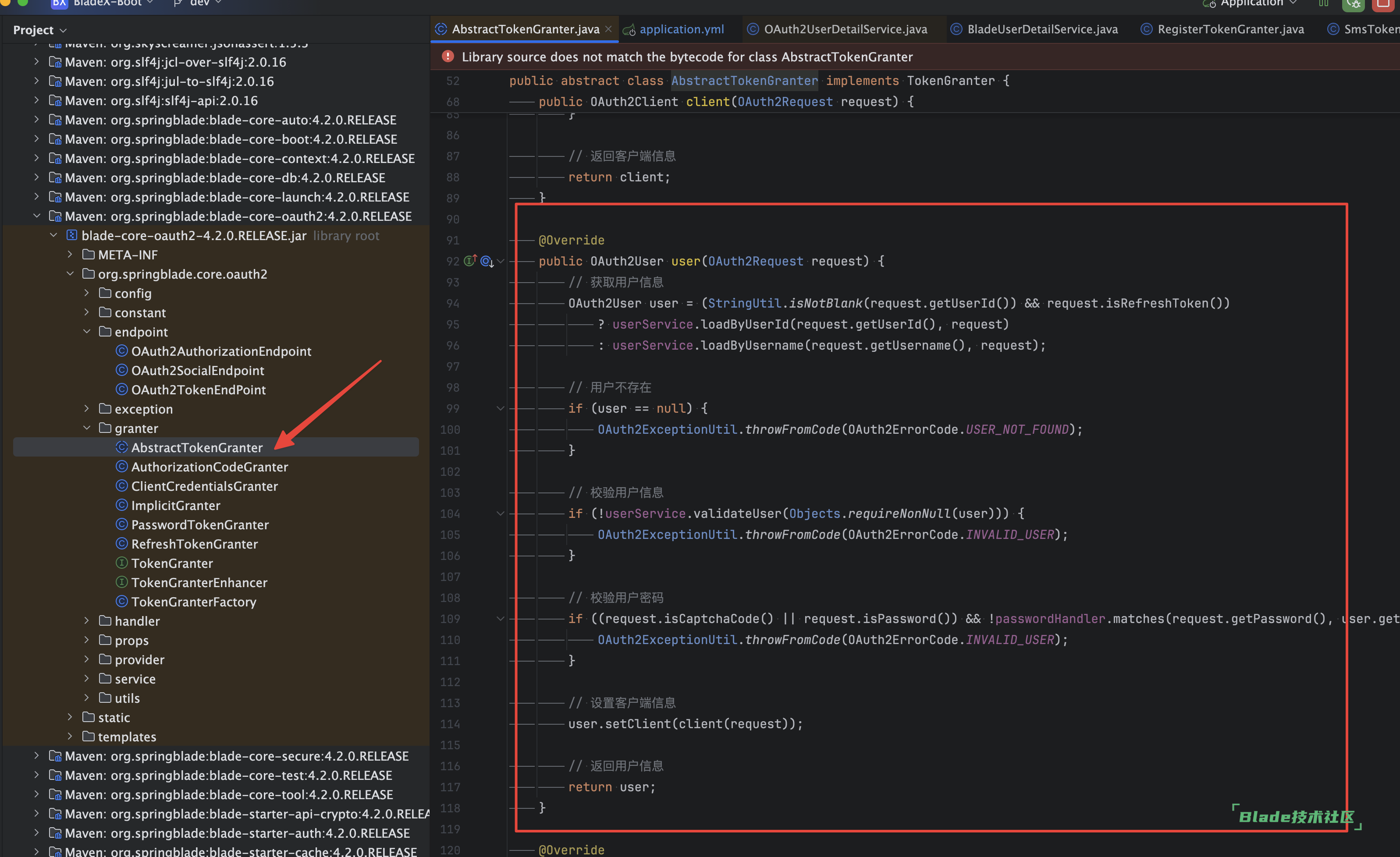The width and height of the screenshot is (1400, 857).
Task: Expand Maven blade-core-boot library
Action: (x=37, y=138)
